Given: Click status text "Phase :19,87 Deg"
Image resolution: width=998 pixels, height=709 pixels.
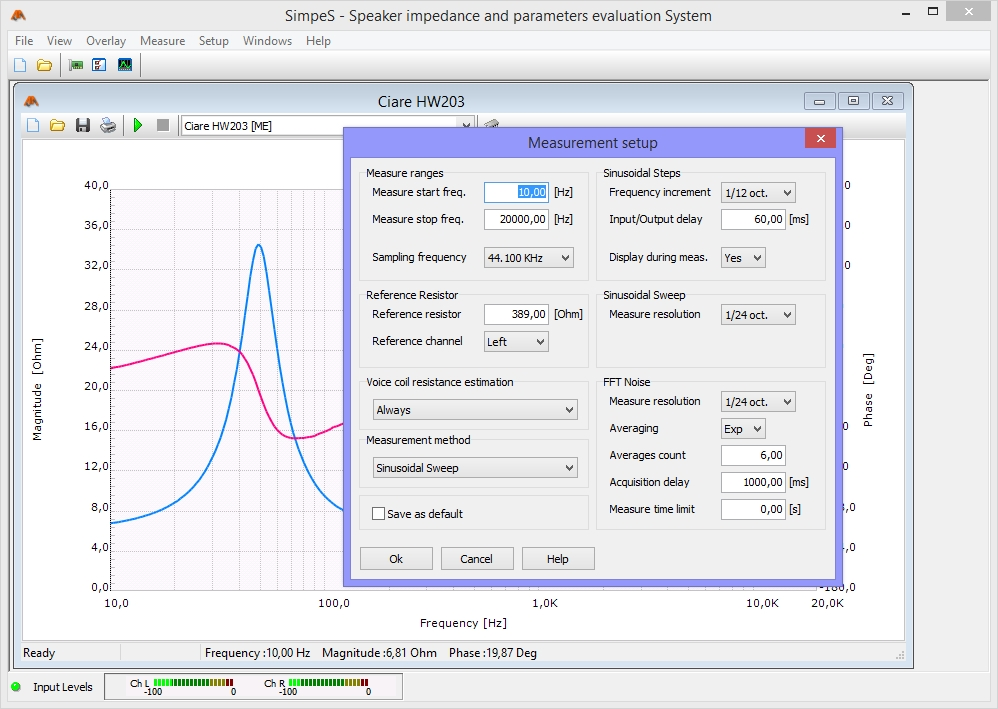Looking at the screenshot, I should (x=493, y=653).
